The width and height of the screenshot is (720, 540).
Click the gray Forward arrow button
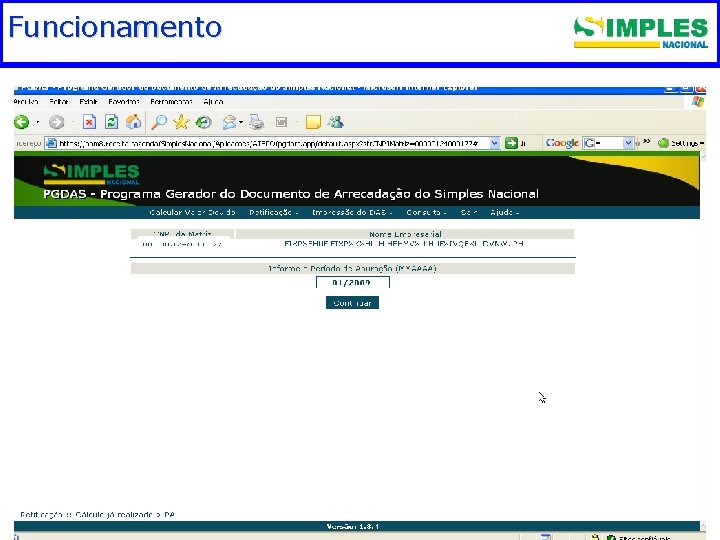(x=56, y=122)
